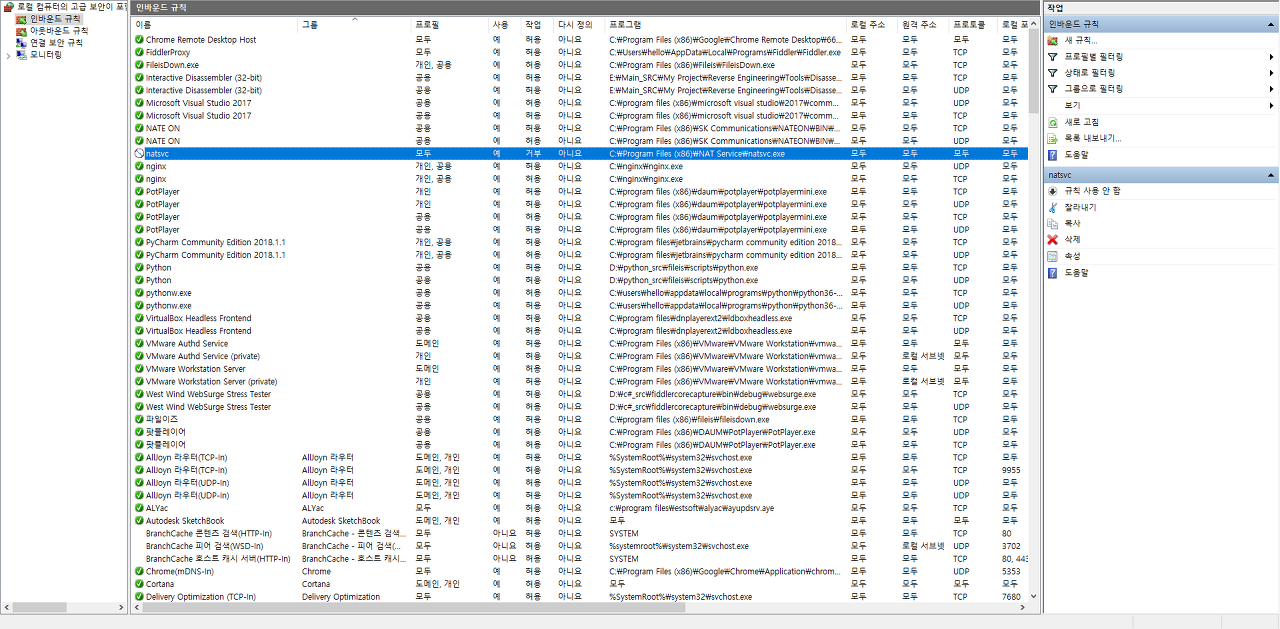1280x629 pixels.
Task: Click the rule list scroll-right arrow
Action: [x=1022, y=607]
